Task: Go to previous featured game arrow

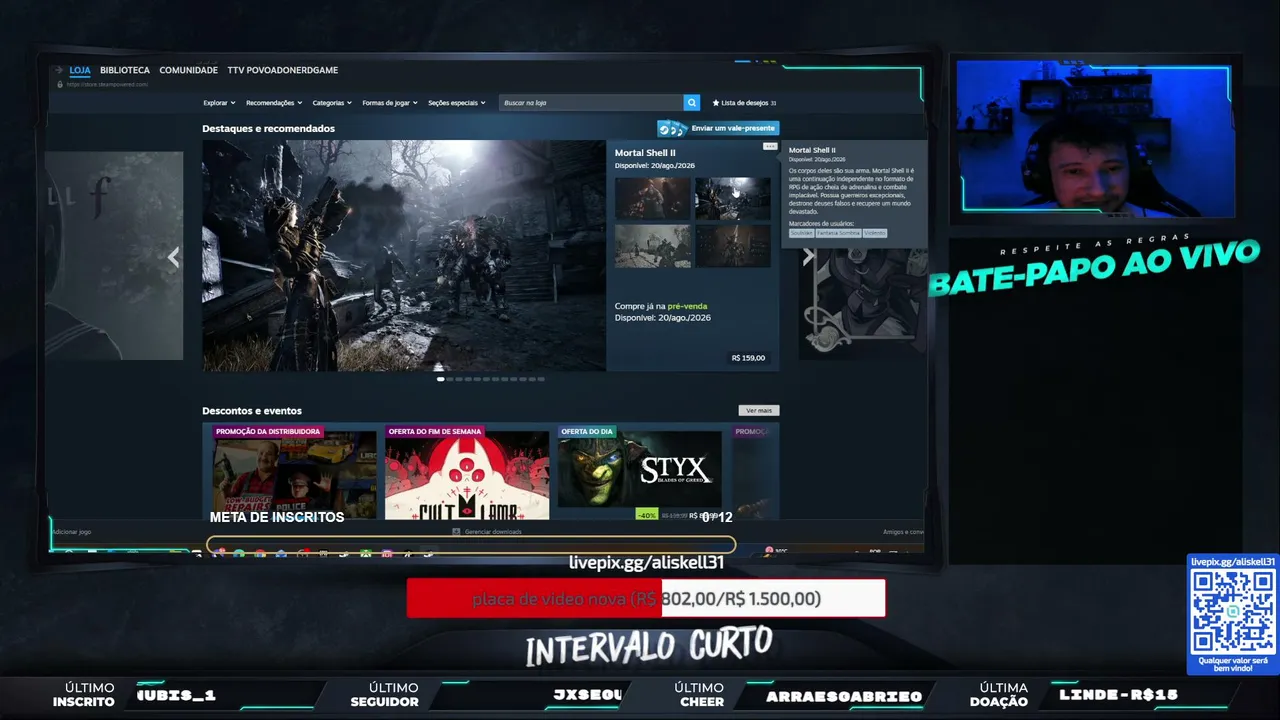Action: tap(173, 257)
